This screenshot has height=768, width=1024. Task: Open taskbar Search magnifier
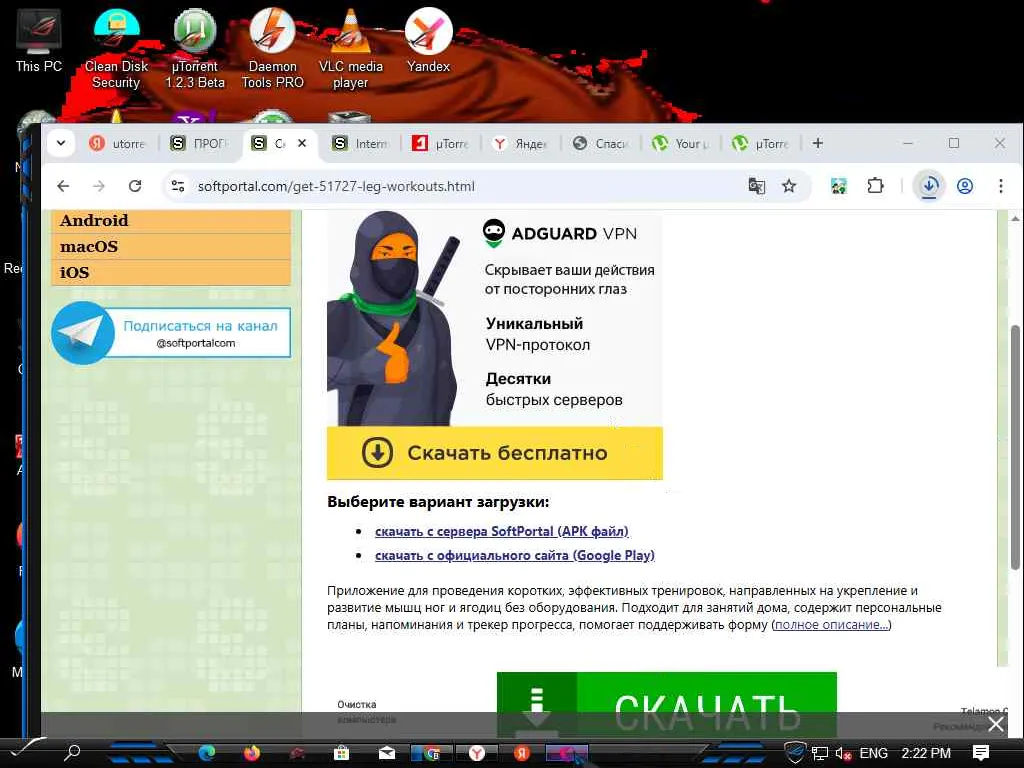[x=72, y=753]
